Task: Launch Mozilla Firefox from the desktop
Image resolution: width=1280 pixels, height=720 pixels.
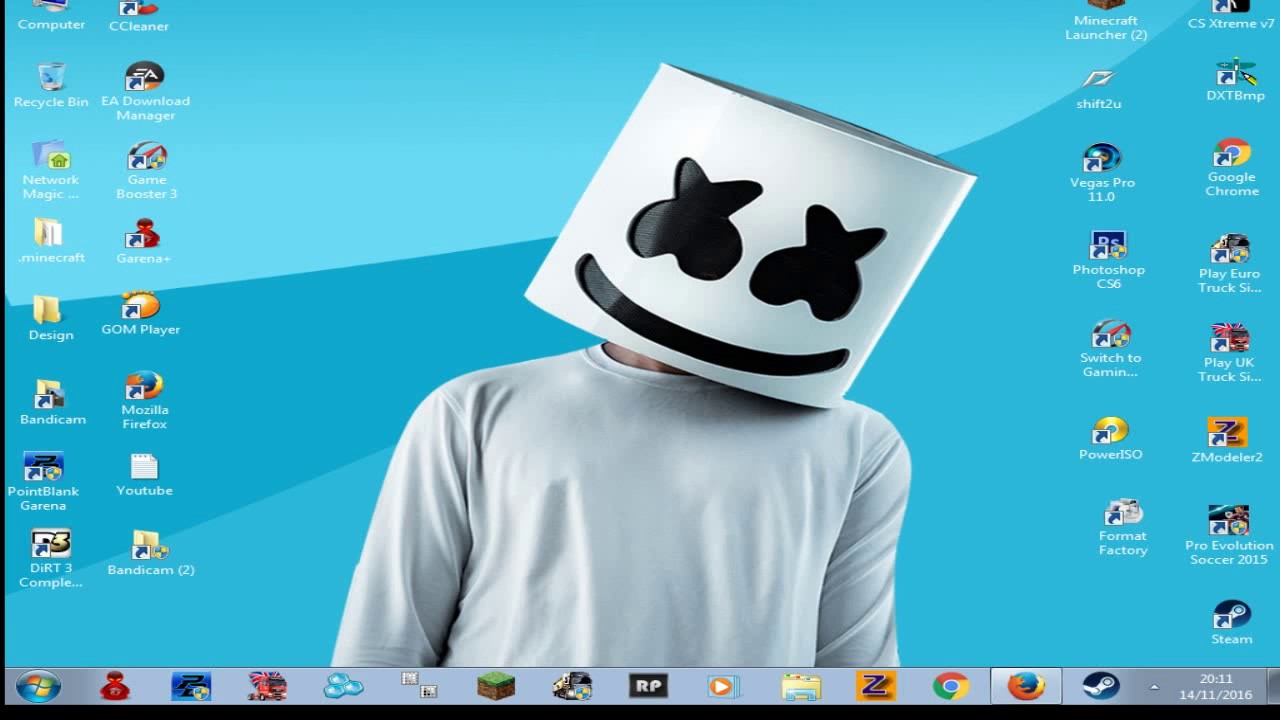Action: pyautogui.click(x=145, y=401)
